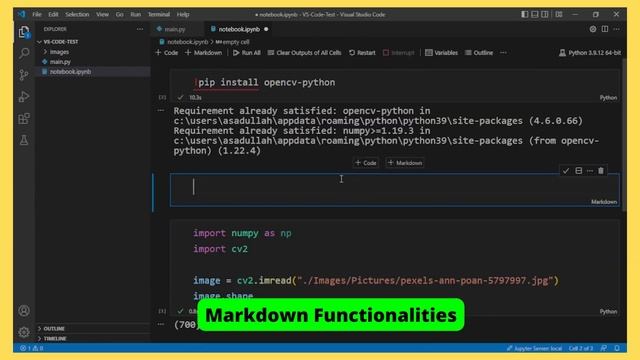Open the Search view in activity bar
The width and height of the screenshot is (640, 360).
[x=24, y=53]
